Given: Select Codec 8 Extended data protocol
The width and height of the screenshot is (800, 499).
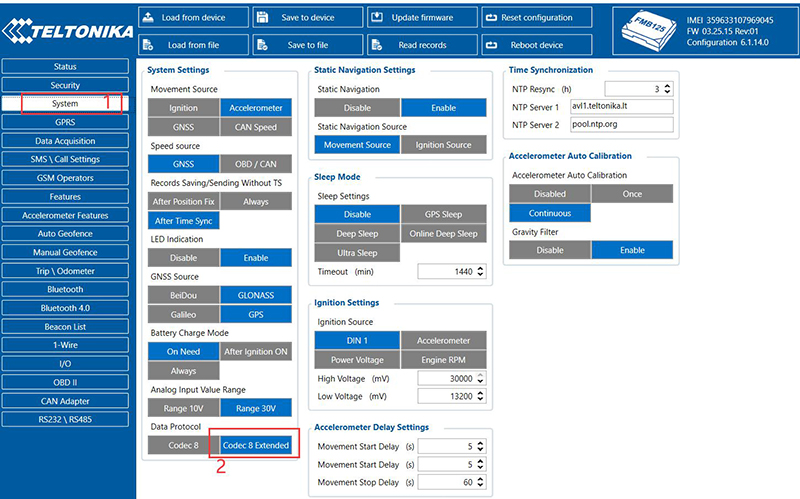Looking at the screenshot, I should tap(256, 445).
